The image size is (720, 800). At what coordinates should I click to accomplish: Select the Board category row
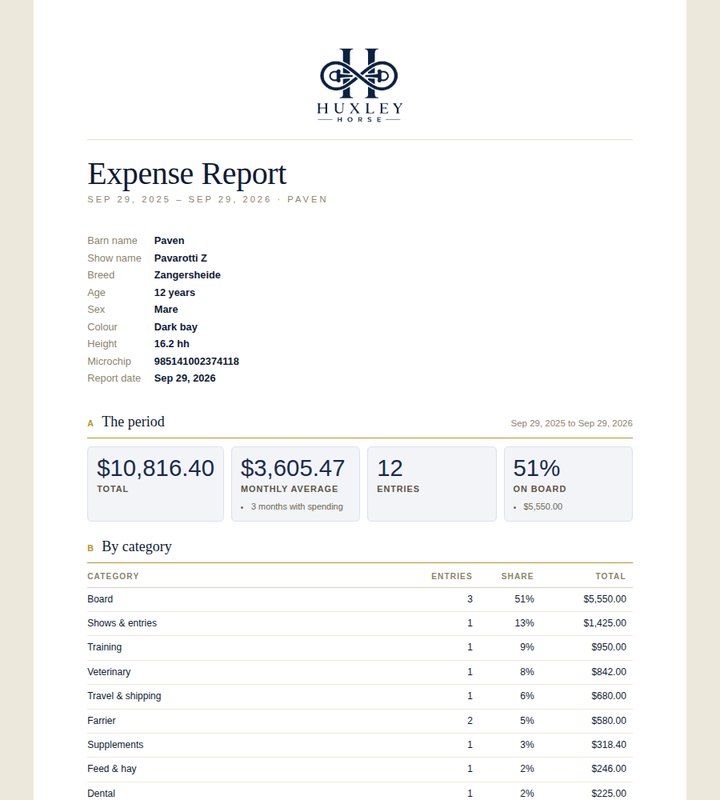[360, 599]
